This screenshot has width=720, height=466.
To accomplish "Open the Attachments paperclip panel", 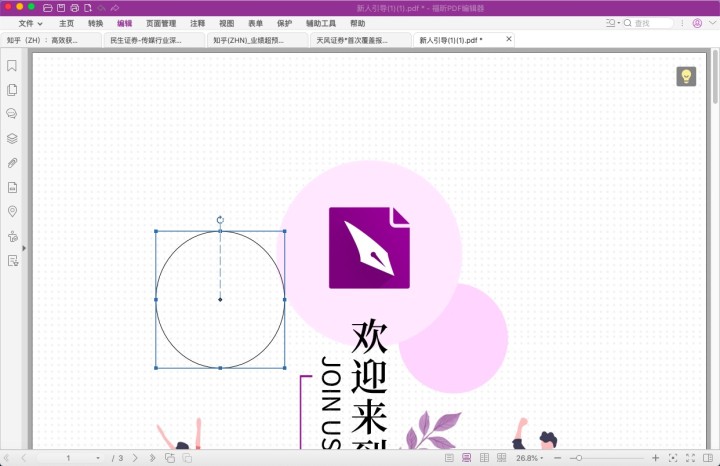I will pyautogui.click(x=13, y=162).
